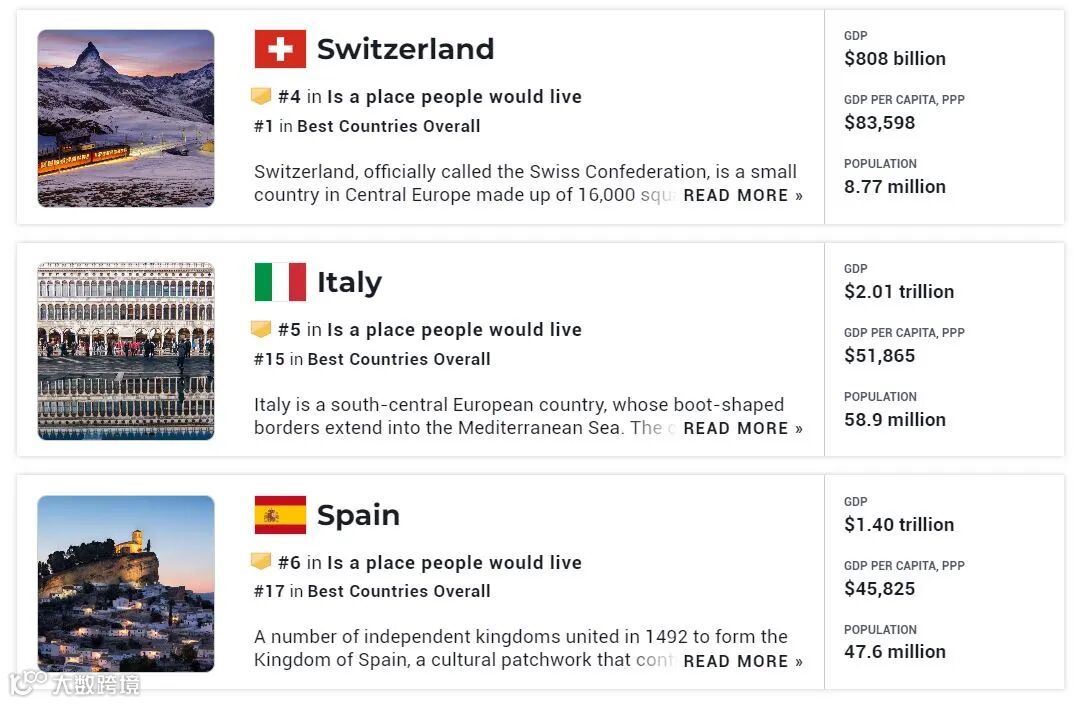Click the Spain flag icon

coord(280,515)
